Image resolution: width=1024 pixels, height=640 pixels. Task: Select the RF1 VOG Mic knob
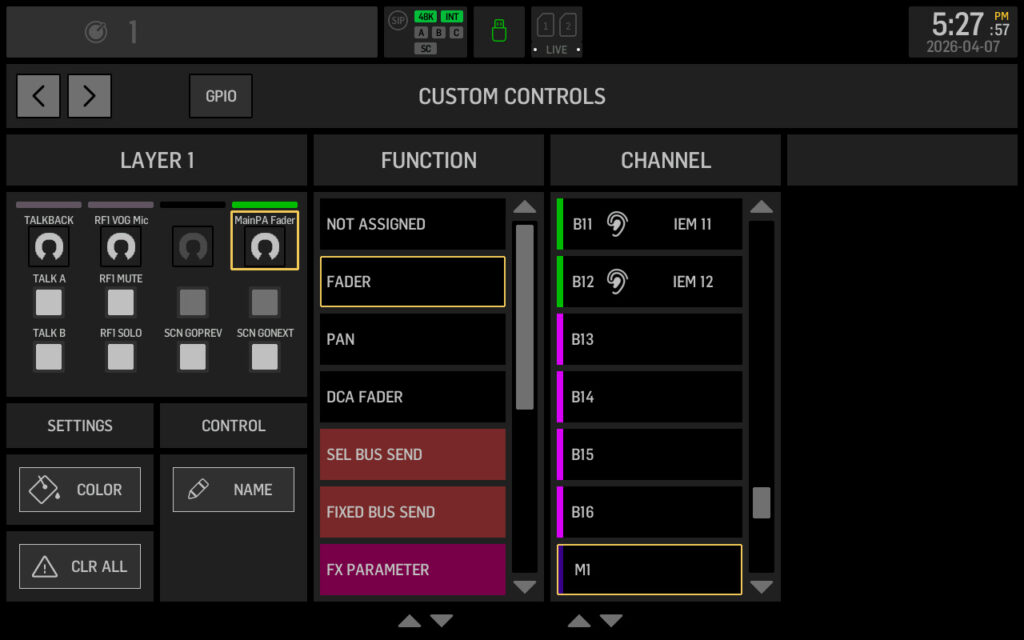pos(120,246)
